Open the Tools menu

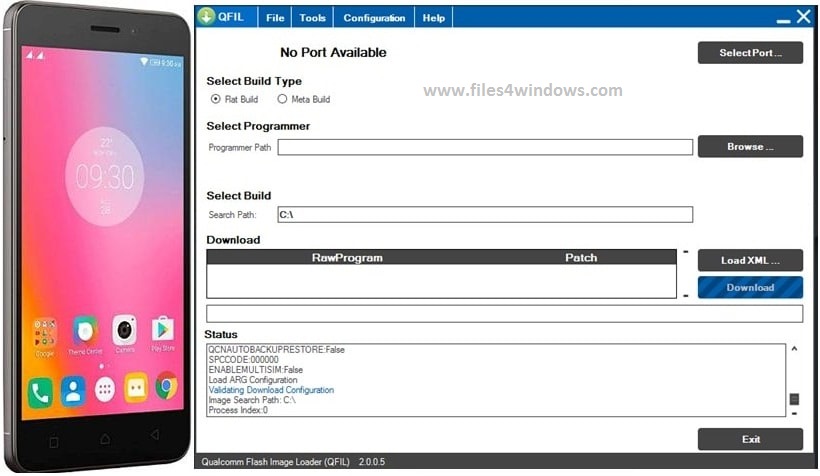click(x=312, y=18)
